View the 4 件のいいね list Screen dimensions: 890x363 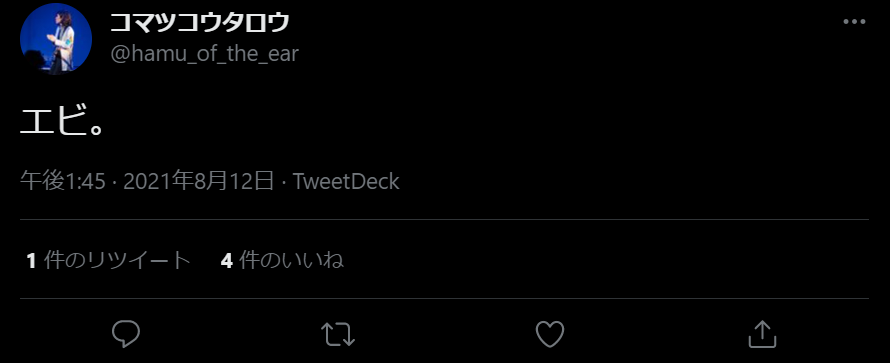point(282,260)
